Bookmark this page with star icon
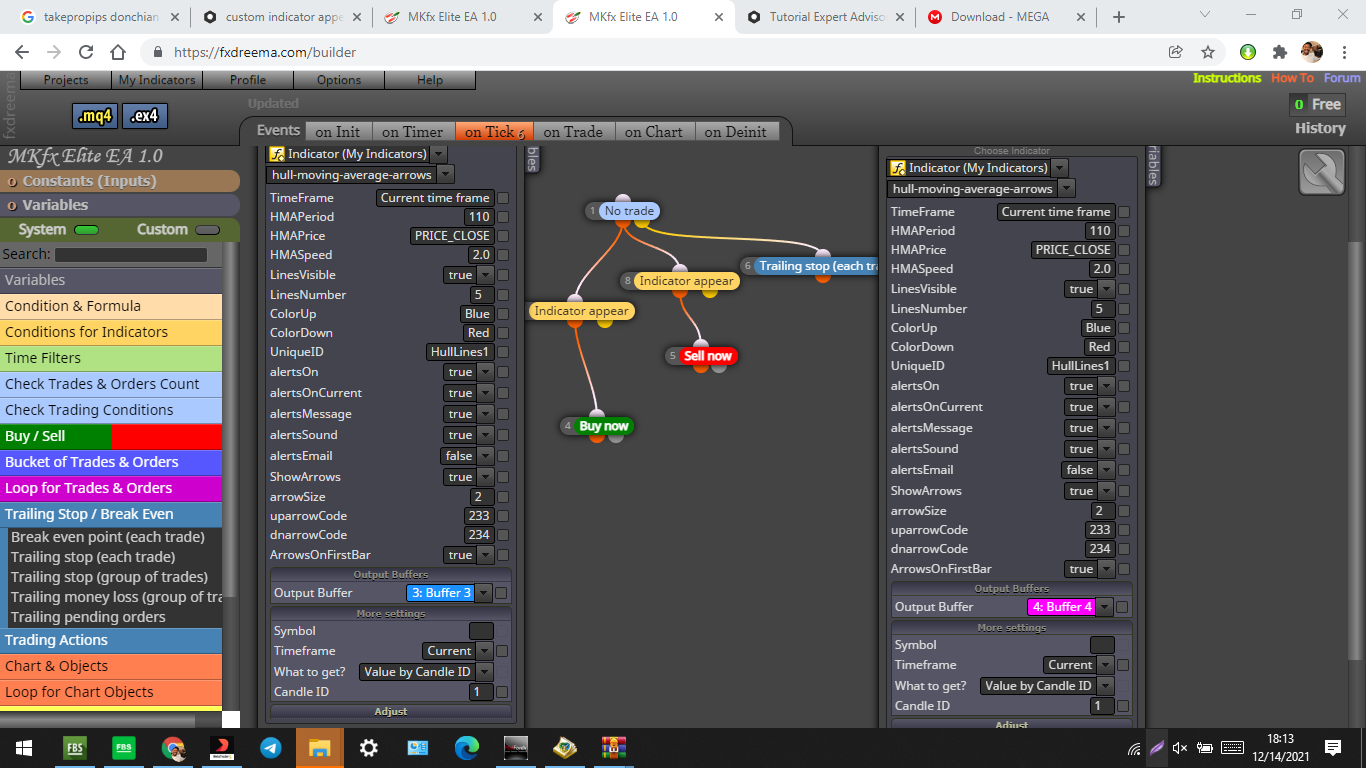1366x768 pixels. 1208,52
